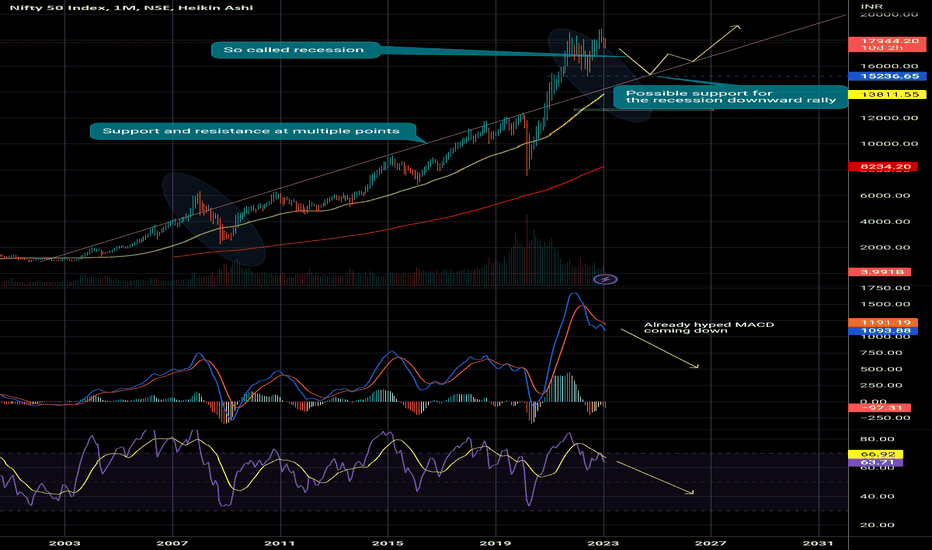
Task: Click the 2007 label on time axis
Action: coord(172,543)
